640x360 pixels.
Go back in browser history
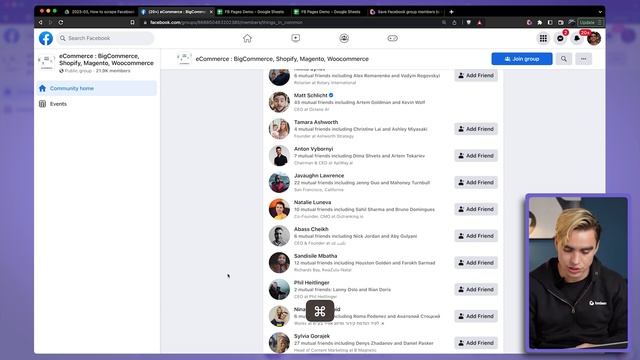click(40, 22)
